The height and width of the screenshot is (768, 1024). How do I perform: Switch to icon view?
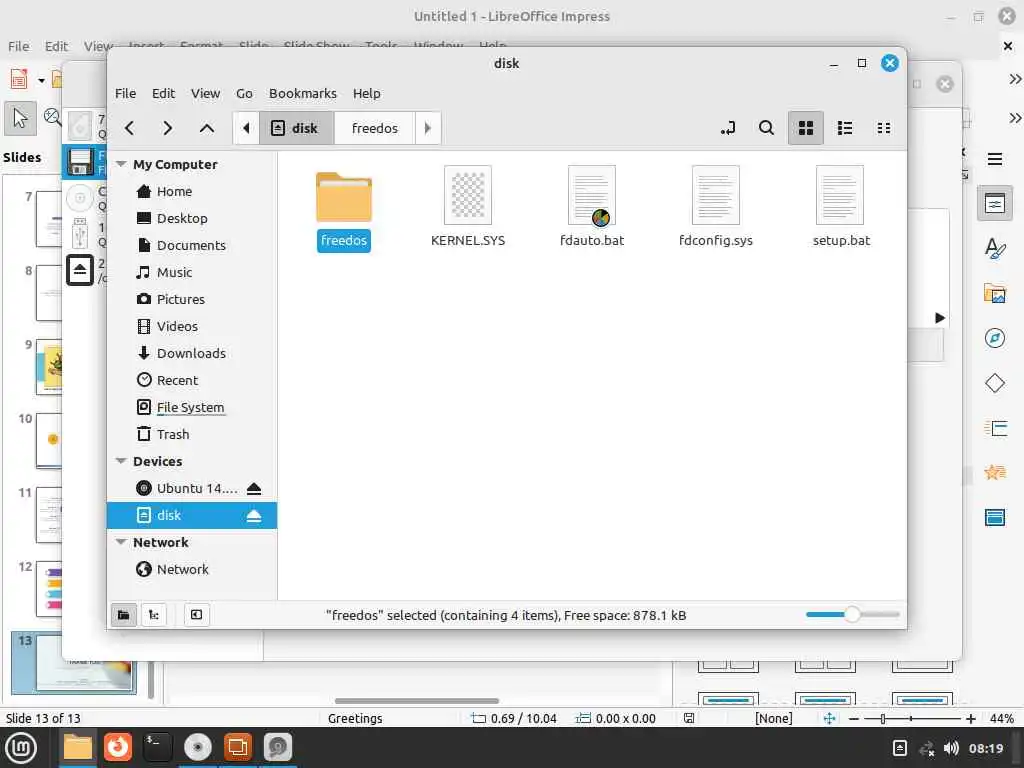(806, 128)
